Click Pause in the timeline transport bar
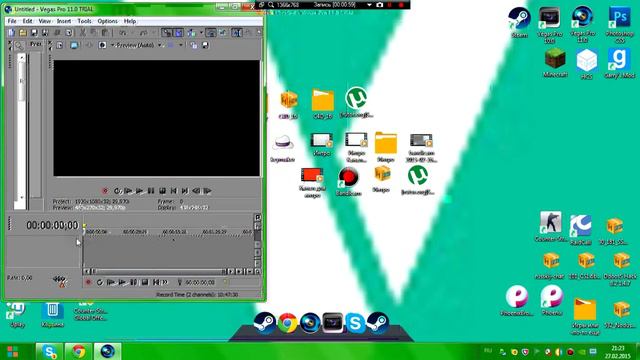This screenshot has width=640, height=360. tap(133, 282)
